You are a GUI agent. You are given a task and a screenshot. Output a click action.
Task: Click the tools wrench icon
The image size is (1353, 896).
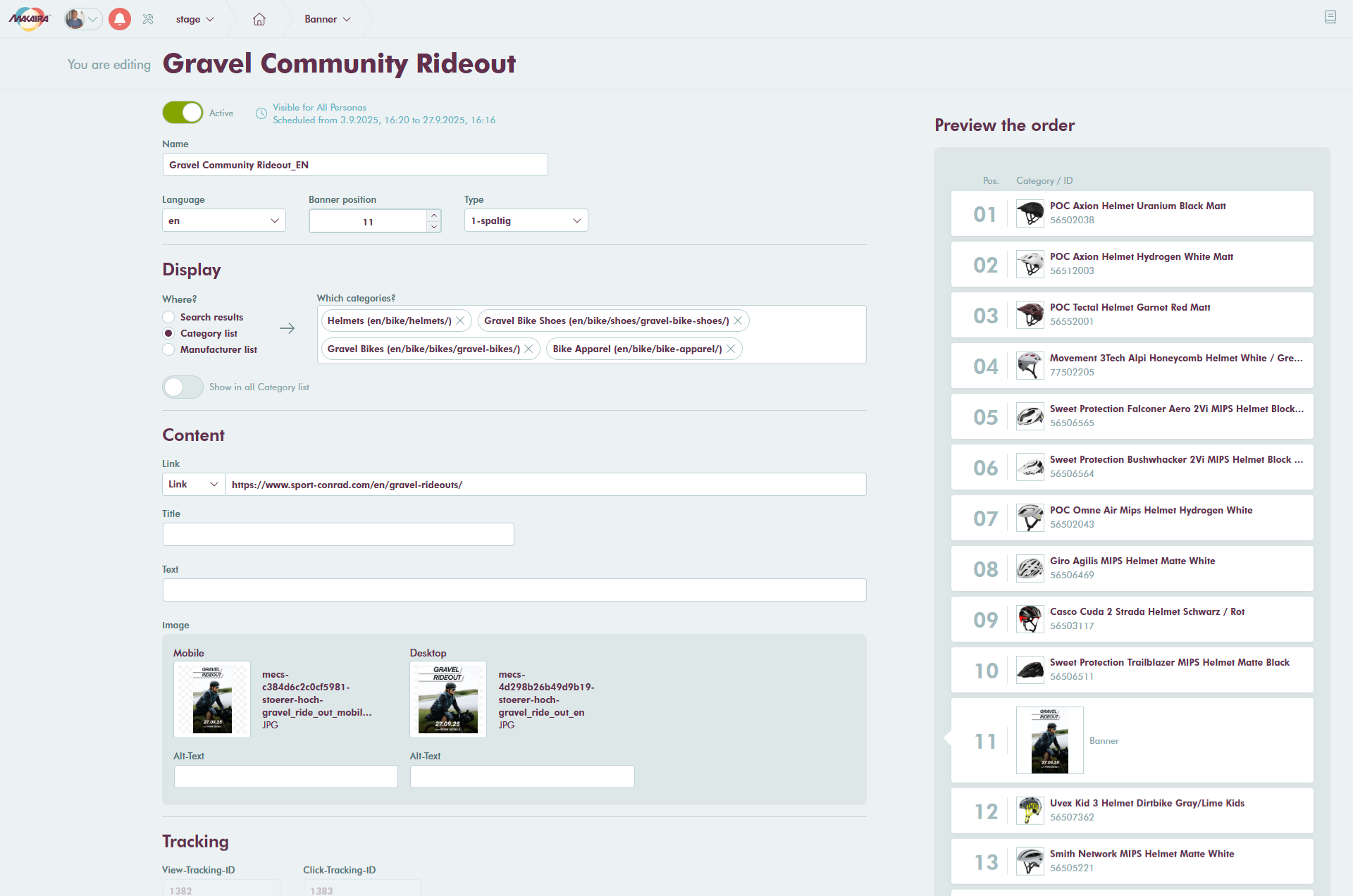[148, 19]
